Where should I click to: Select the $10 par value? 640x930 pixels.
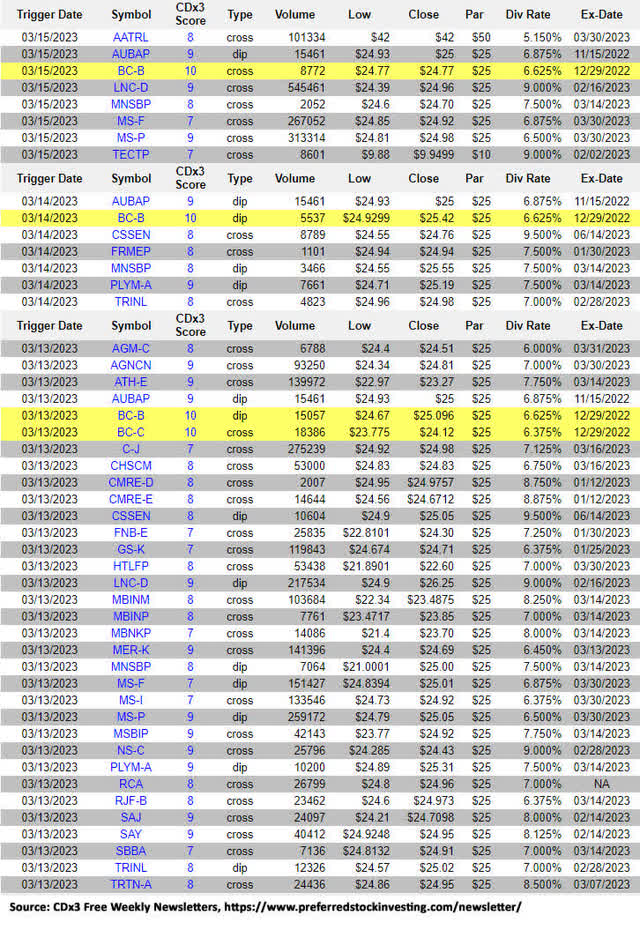tap(481, 155)
